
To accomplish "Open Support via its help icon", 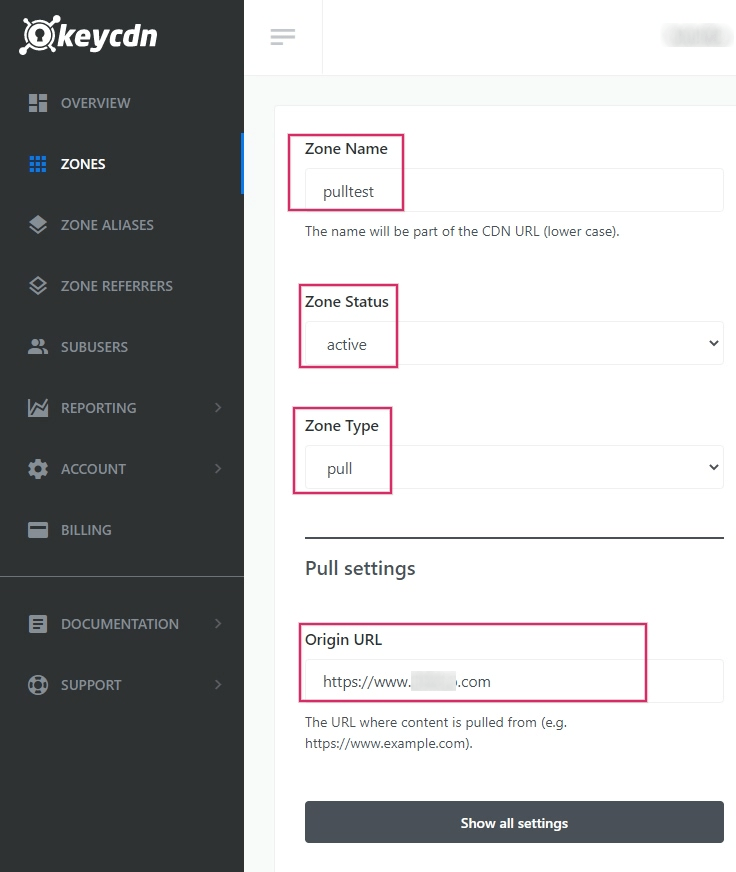I will click(x=38, y=684).
